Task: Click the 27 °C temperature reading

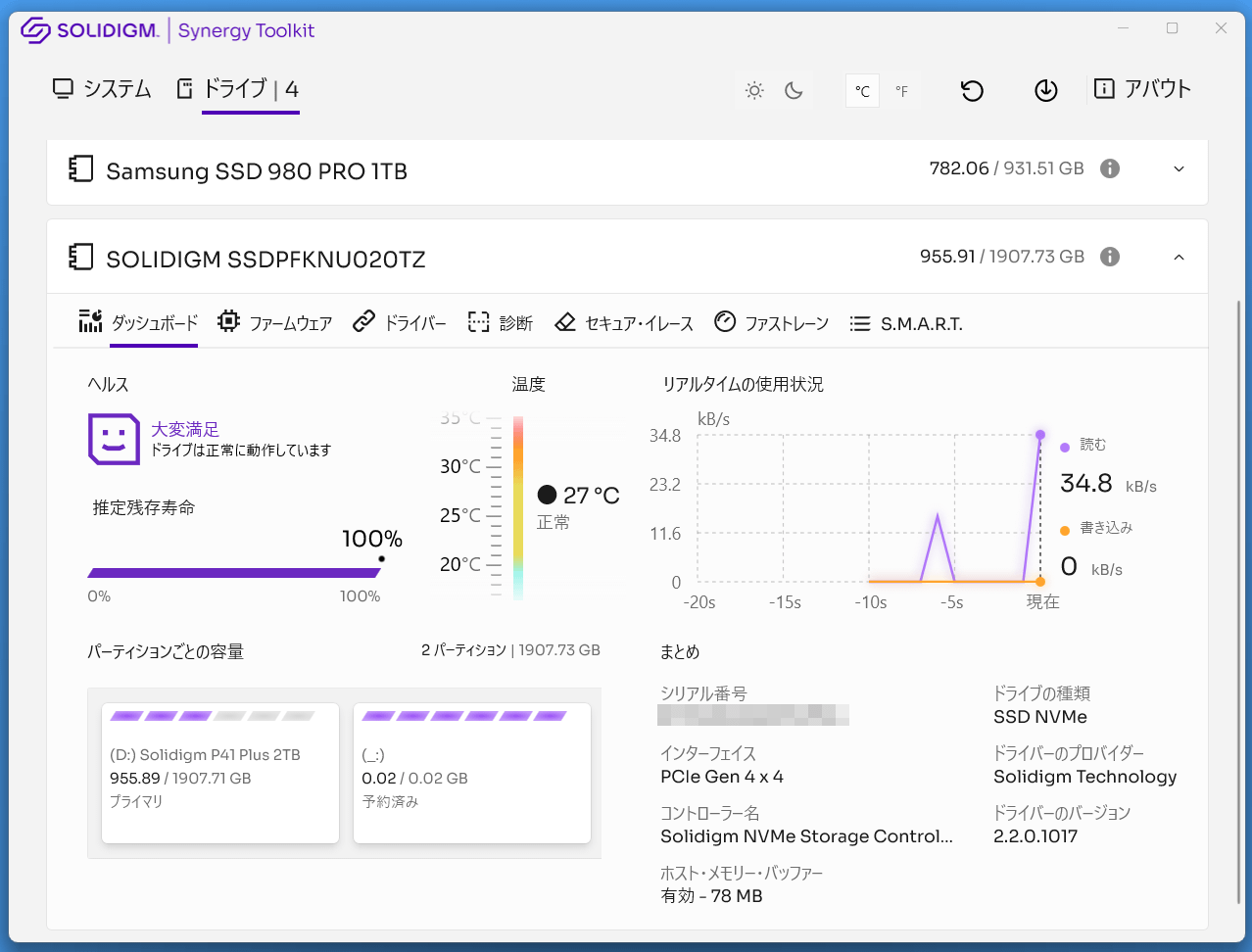Action: pos(592,496)
